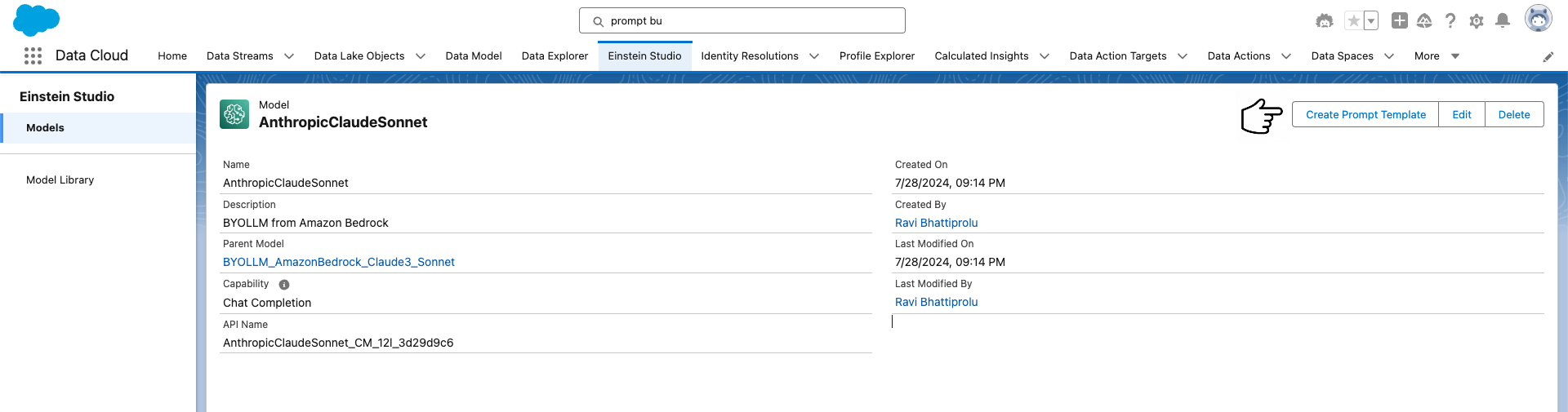The width and height of the screenshot is (1568, 412).
Task: Click the Einstein Studio sidebar heading
Action: pyautogui.click(x=67, y=96)
